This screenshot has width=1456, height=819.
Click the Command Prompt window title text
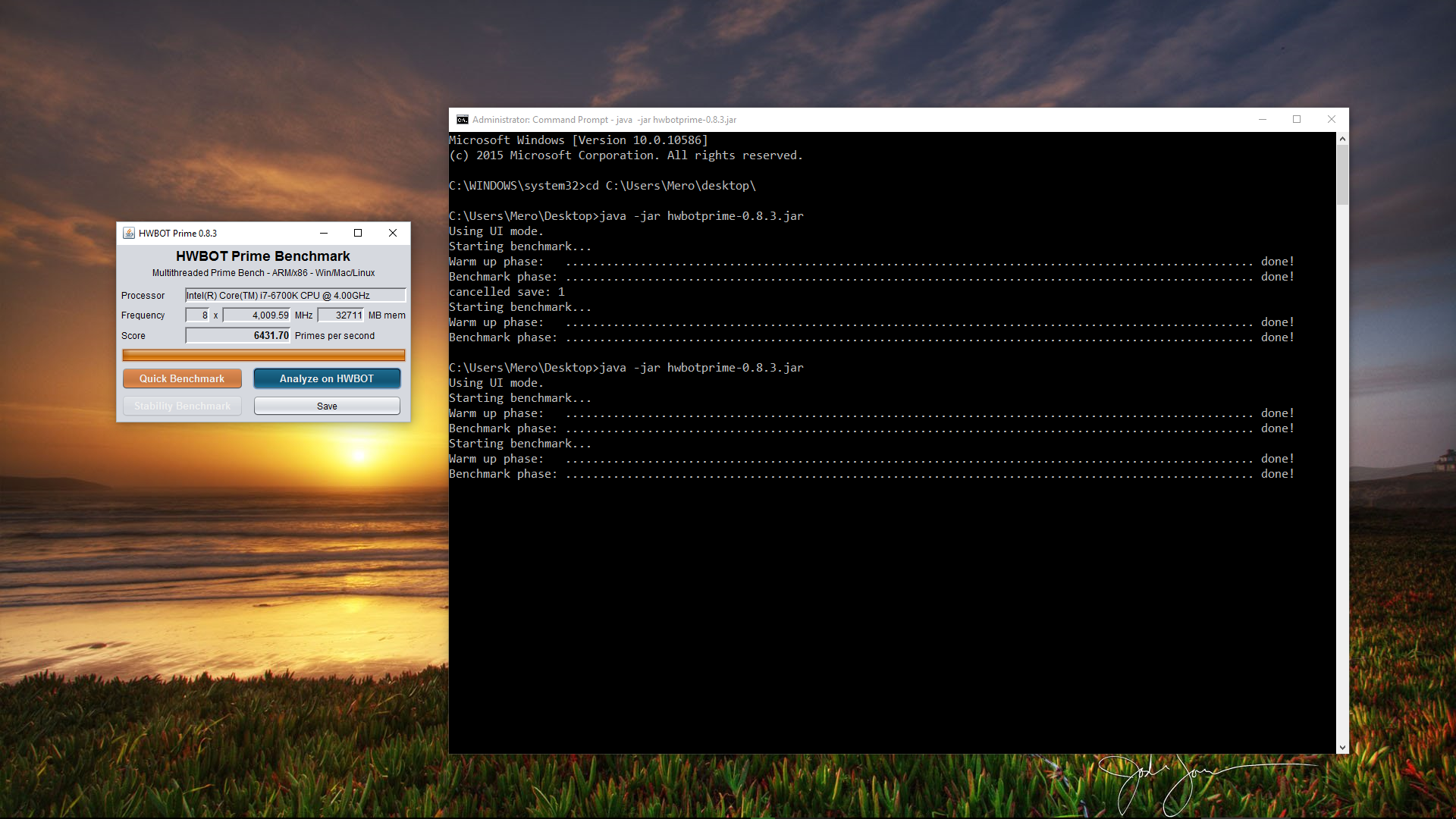(604, 120)
